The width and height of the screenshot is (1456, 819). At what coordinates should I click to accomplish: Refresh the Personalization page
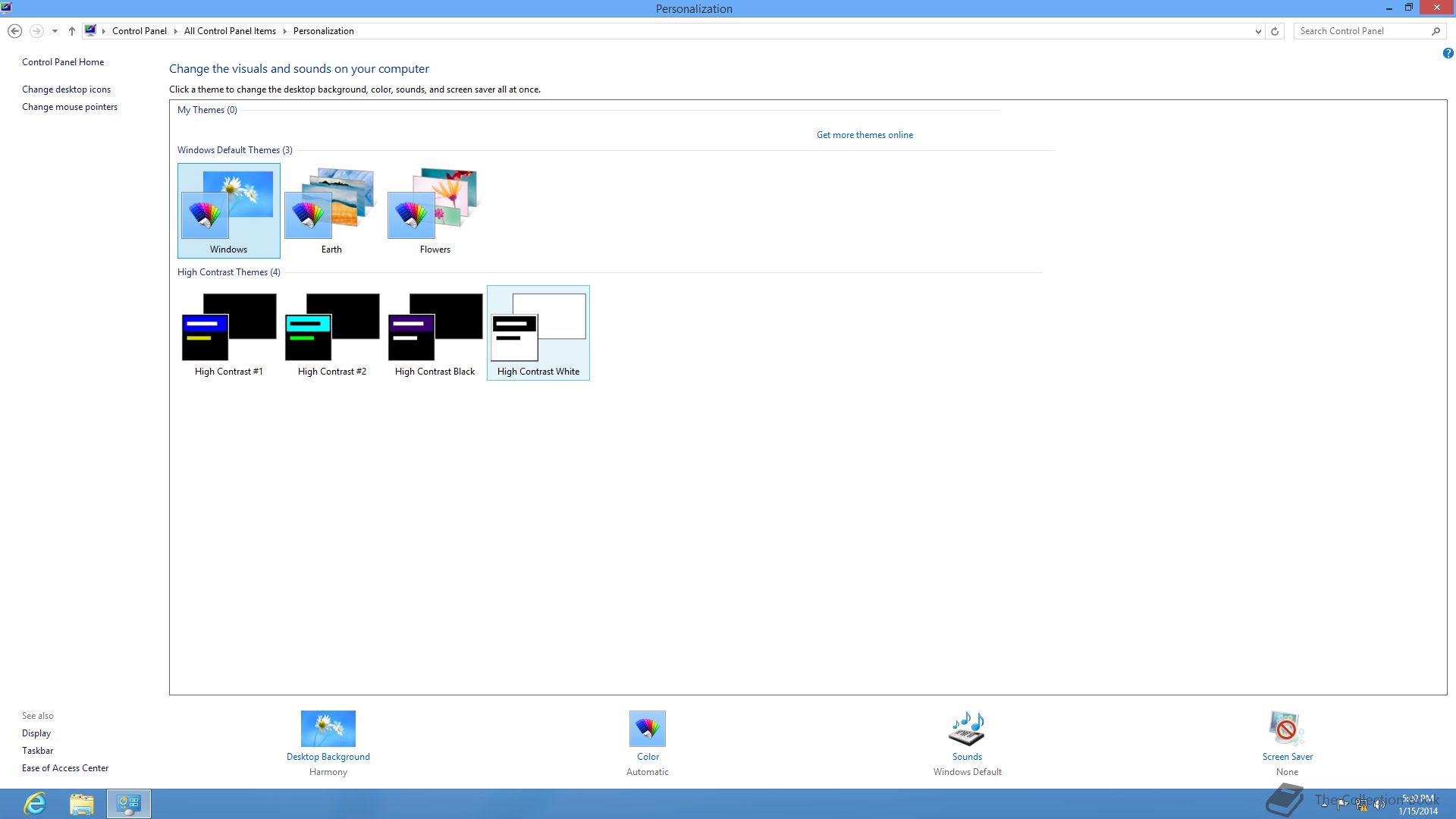[1275, 31]
